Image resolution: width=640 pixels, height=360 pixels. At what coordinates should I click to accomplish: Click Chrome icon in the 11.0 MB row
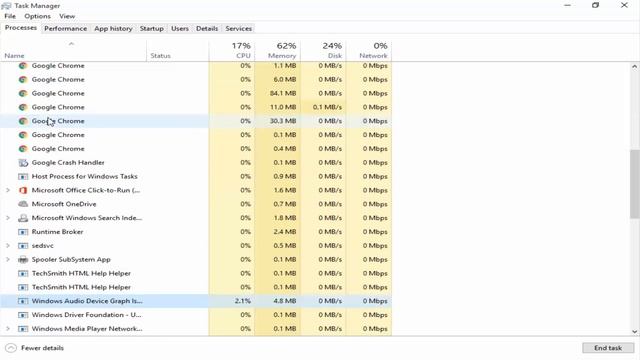tap(23, 107)
